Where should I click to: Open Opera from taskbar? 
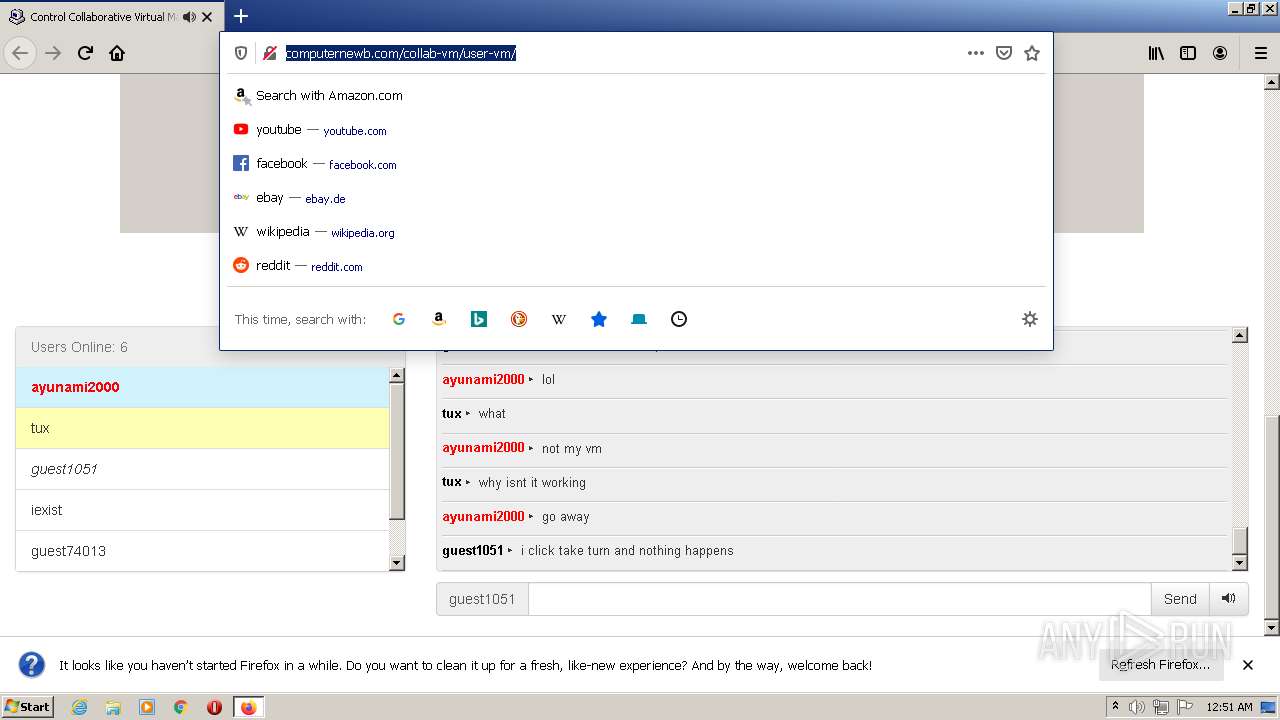tap(214, 707)
